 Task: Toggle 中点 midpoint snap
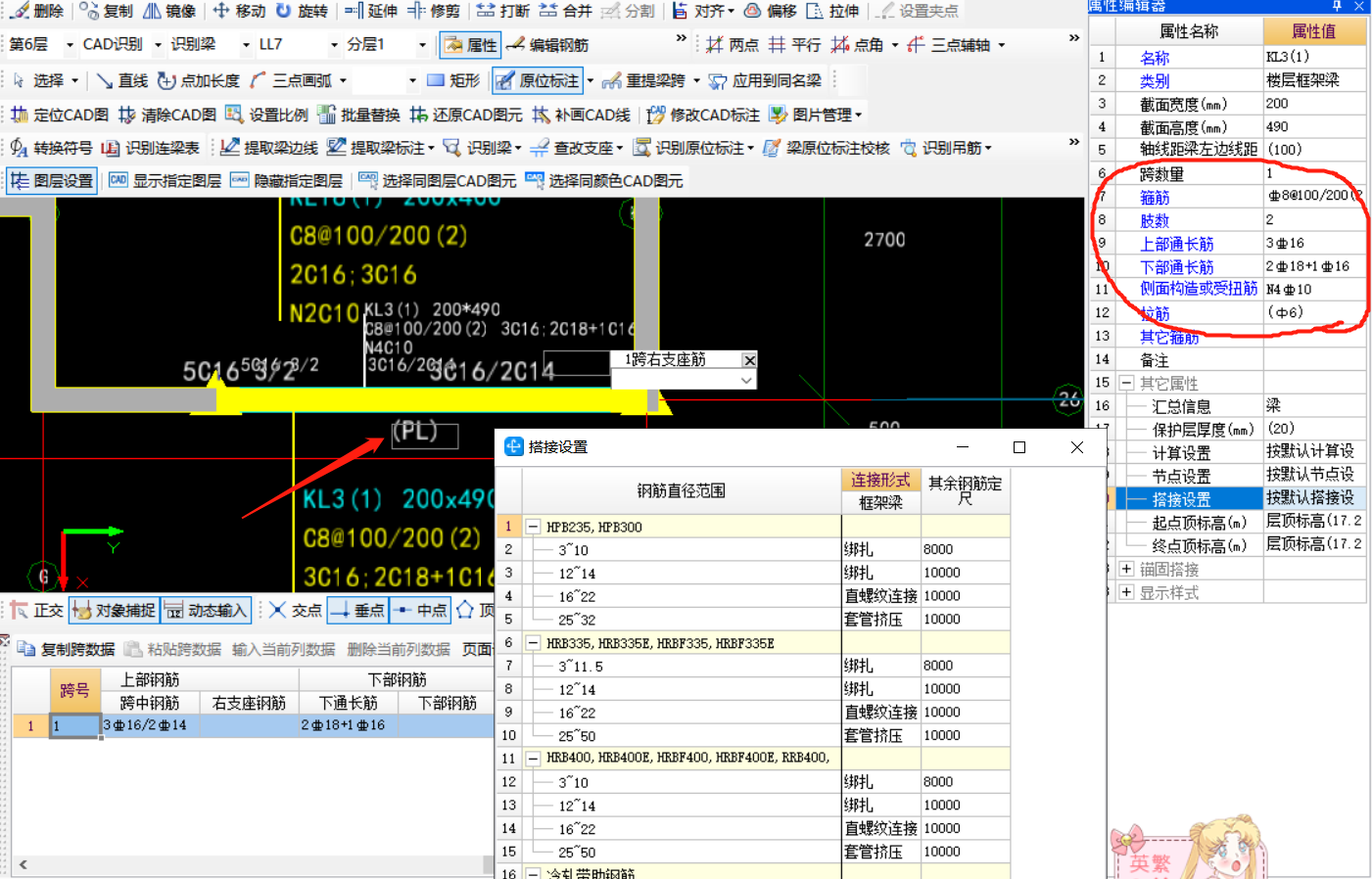tap(420, 611)
